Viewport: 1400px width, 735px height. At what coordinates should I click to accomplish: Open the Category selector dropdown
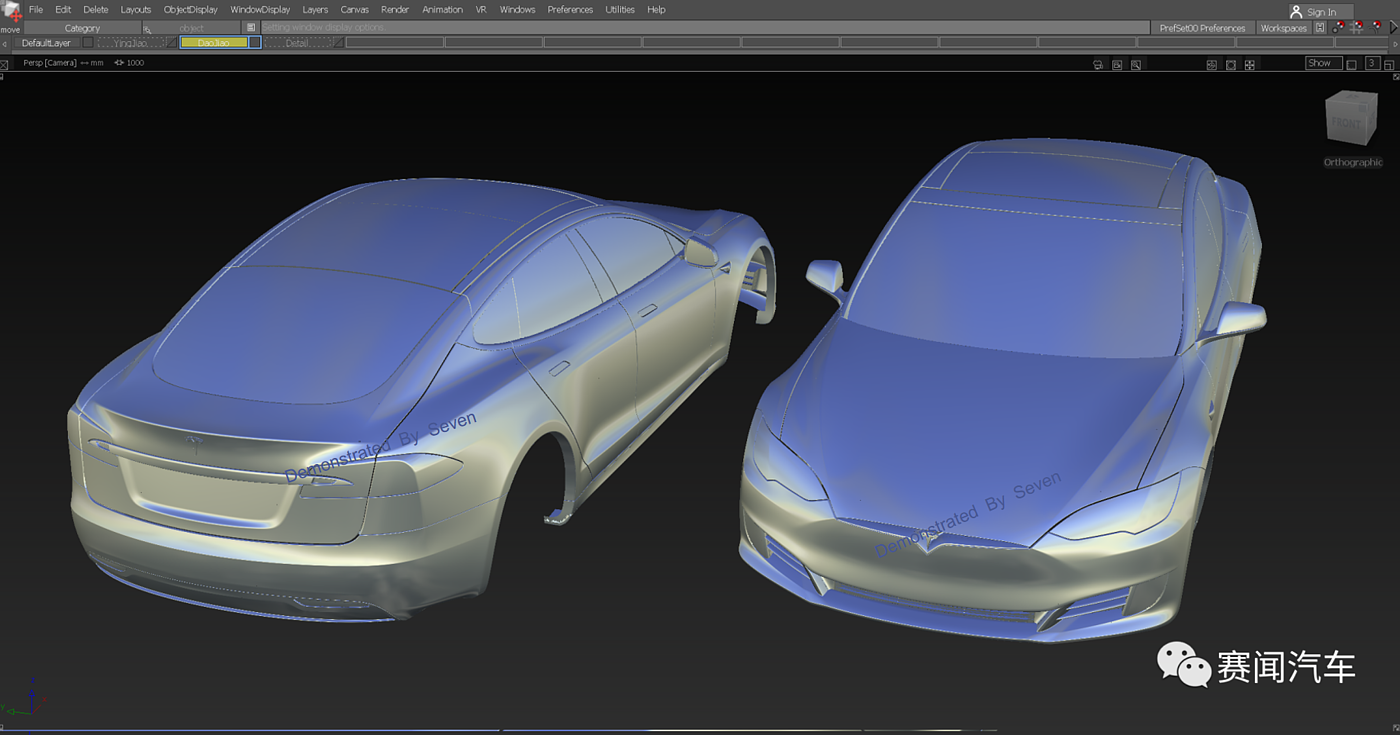(x=82, y=28)
